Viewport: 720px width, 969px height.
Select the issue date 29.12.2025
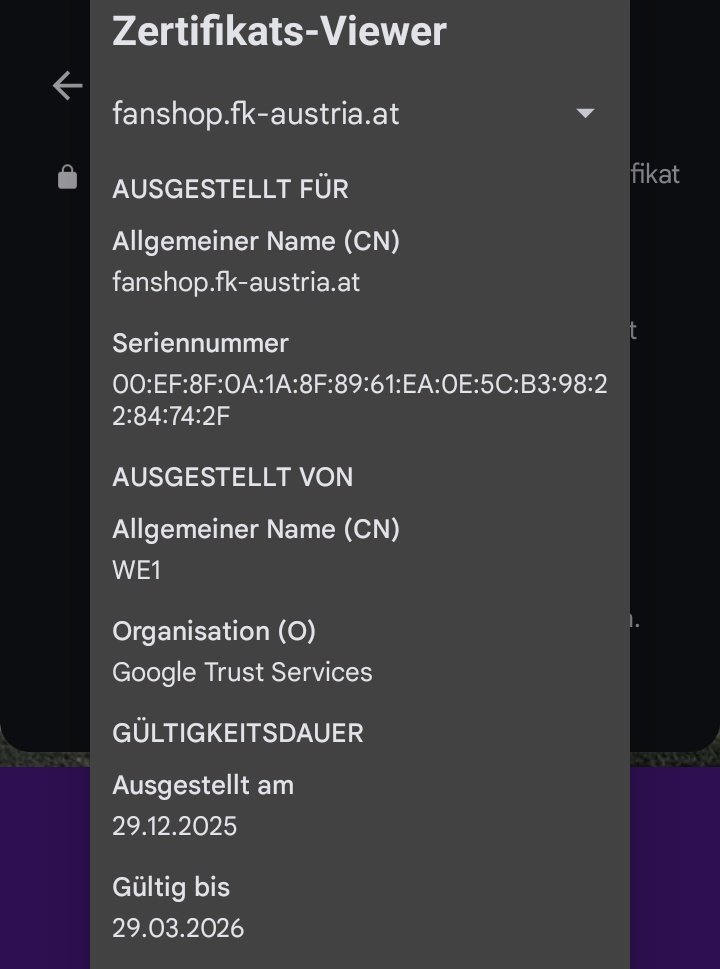[175, 826]
